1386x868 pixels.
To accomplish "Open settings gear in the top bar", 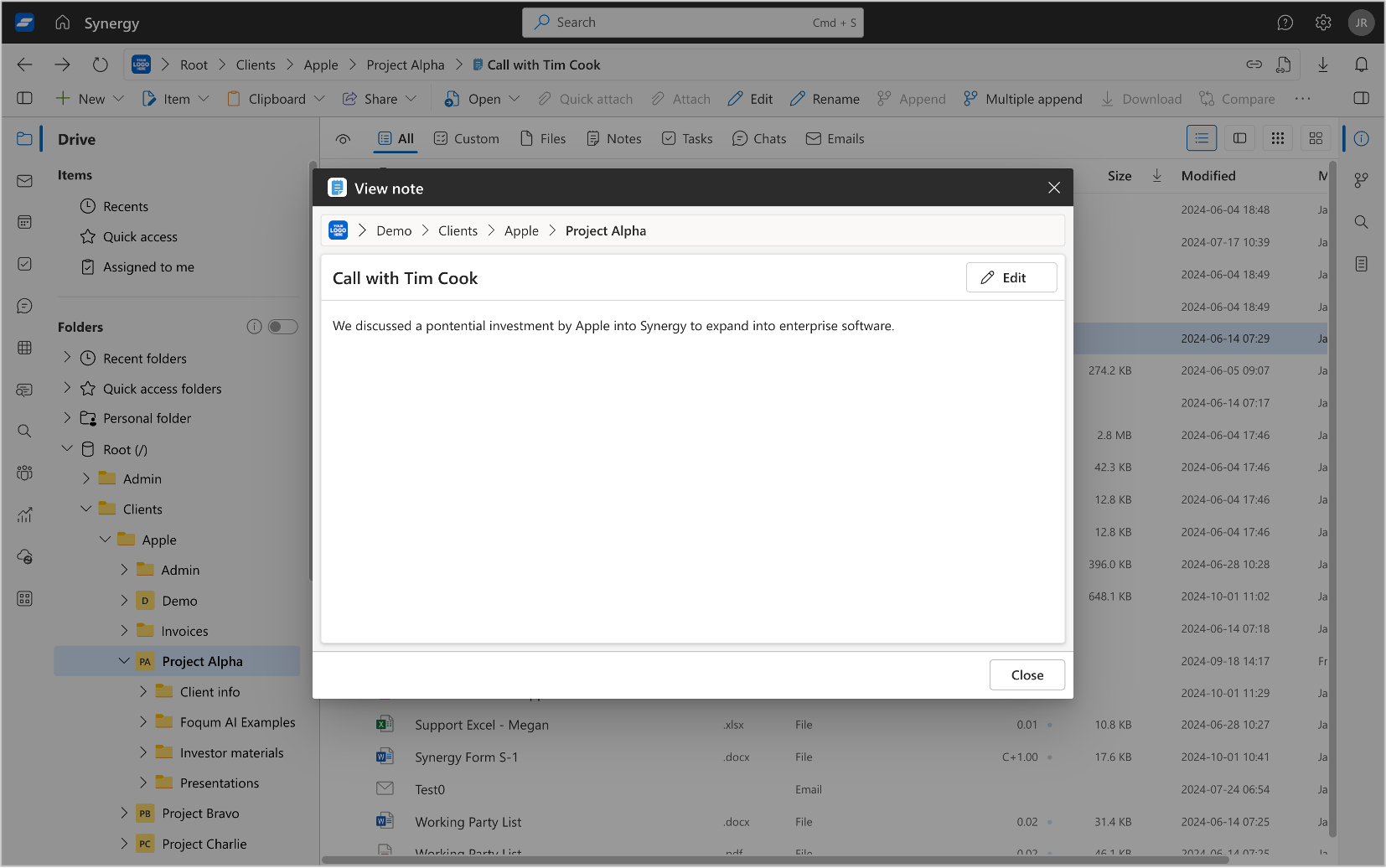I will point(1323,23).
